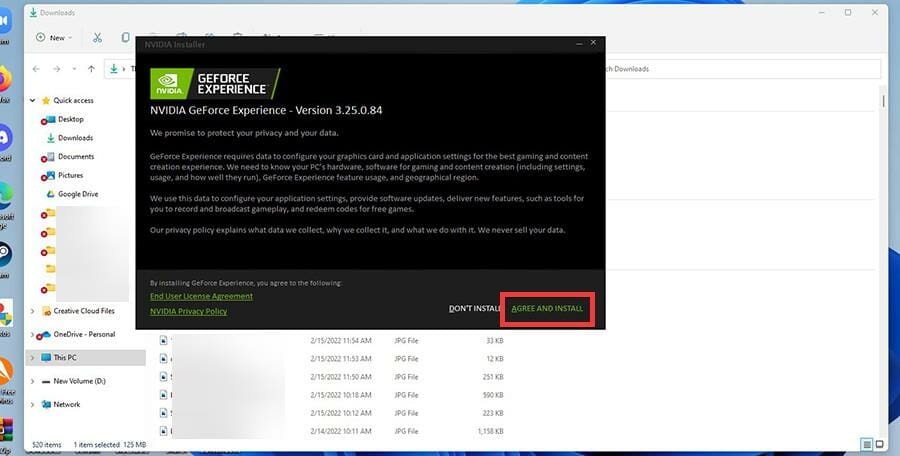Select the 2/15/2022 10:12 AM JPG file row
This screenshot has width=900, height=456.
(x=333, y=413)
